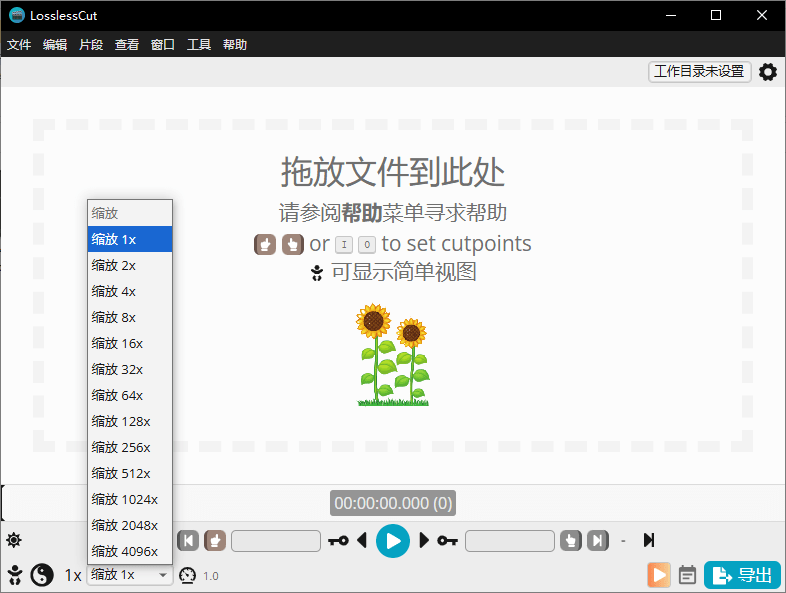Open the 文件 menu
The height and width of the screenshot is (593, 786).
point(19,45)
